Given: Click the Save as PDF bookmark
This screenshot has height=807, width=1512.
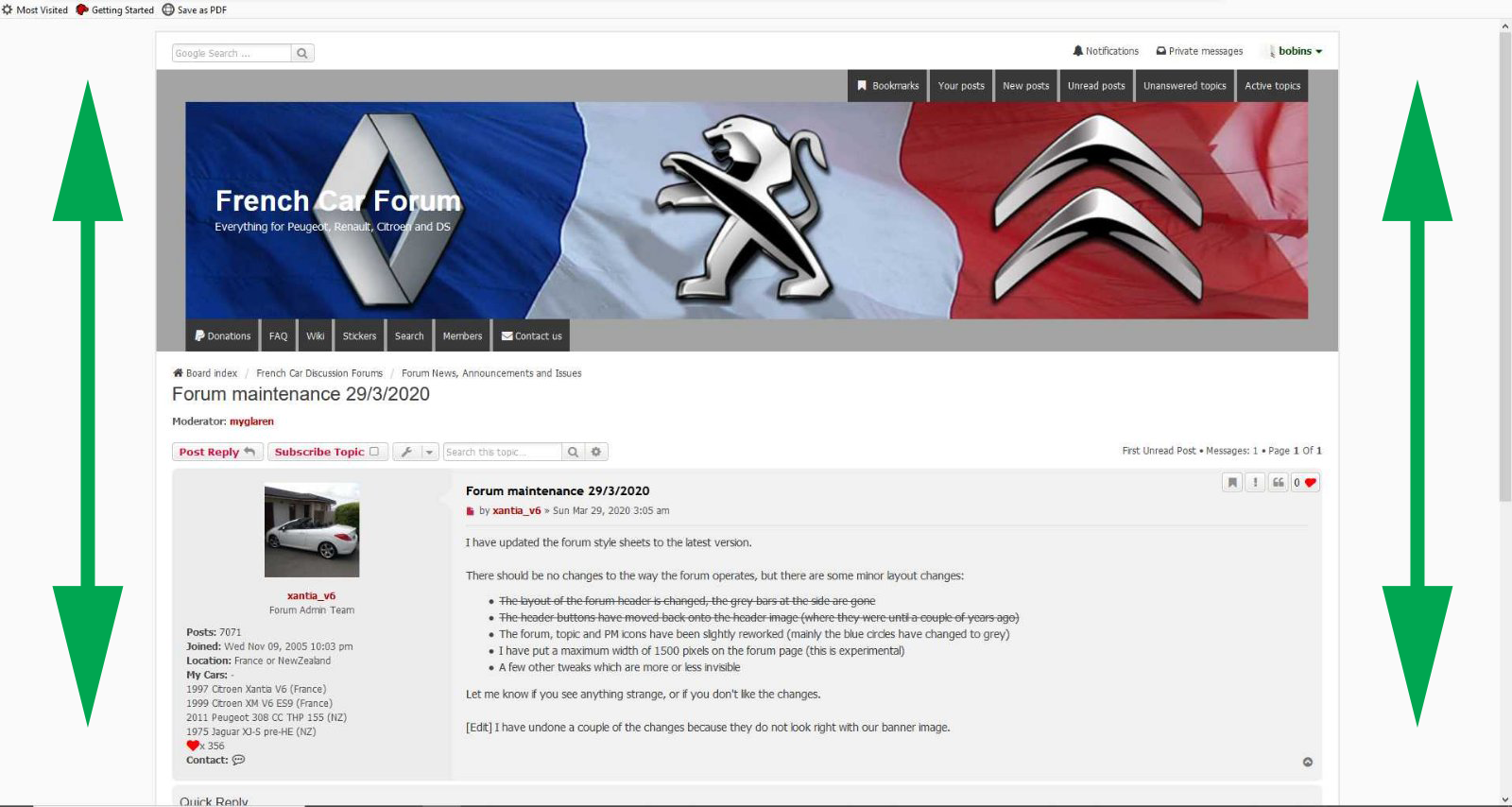Looking at the screenshot, I should tap(195, 9).
